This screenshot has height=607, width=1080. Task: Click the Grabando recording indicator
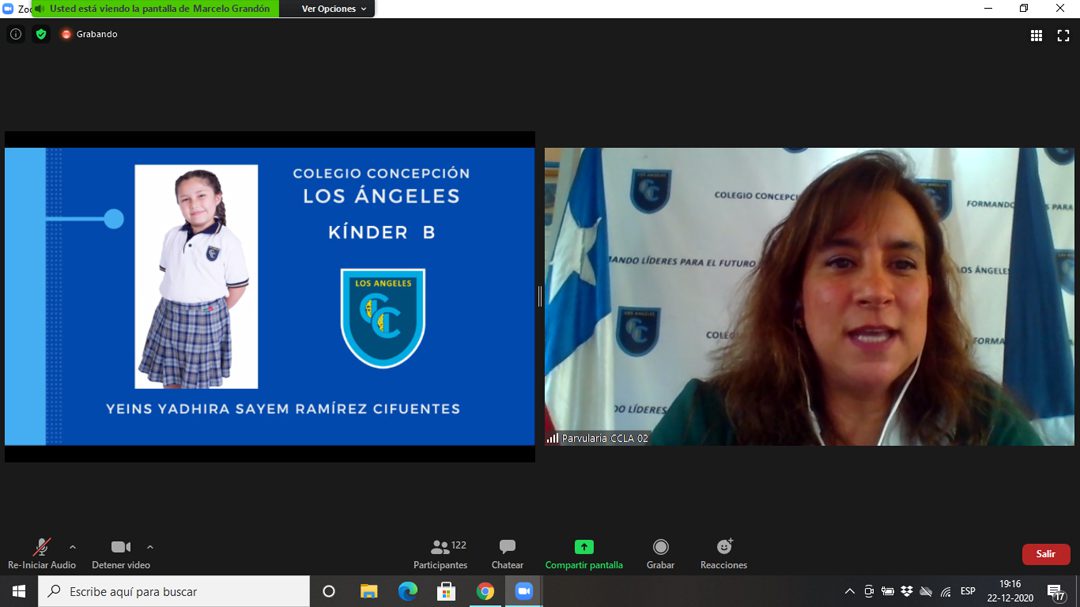tap(89, 34)
